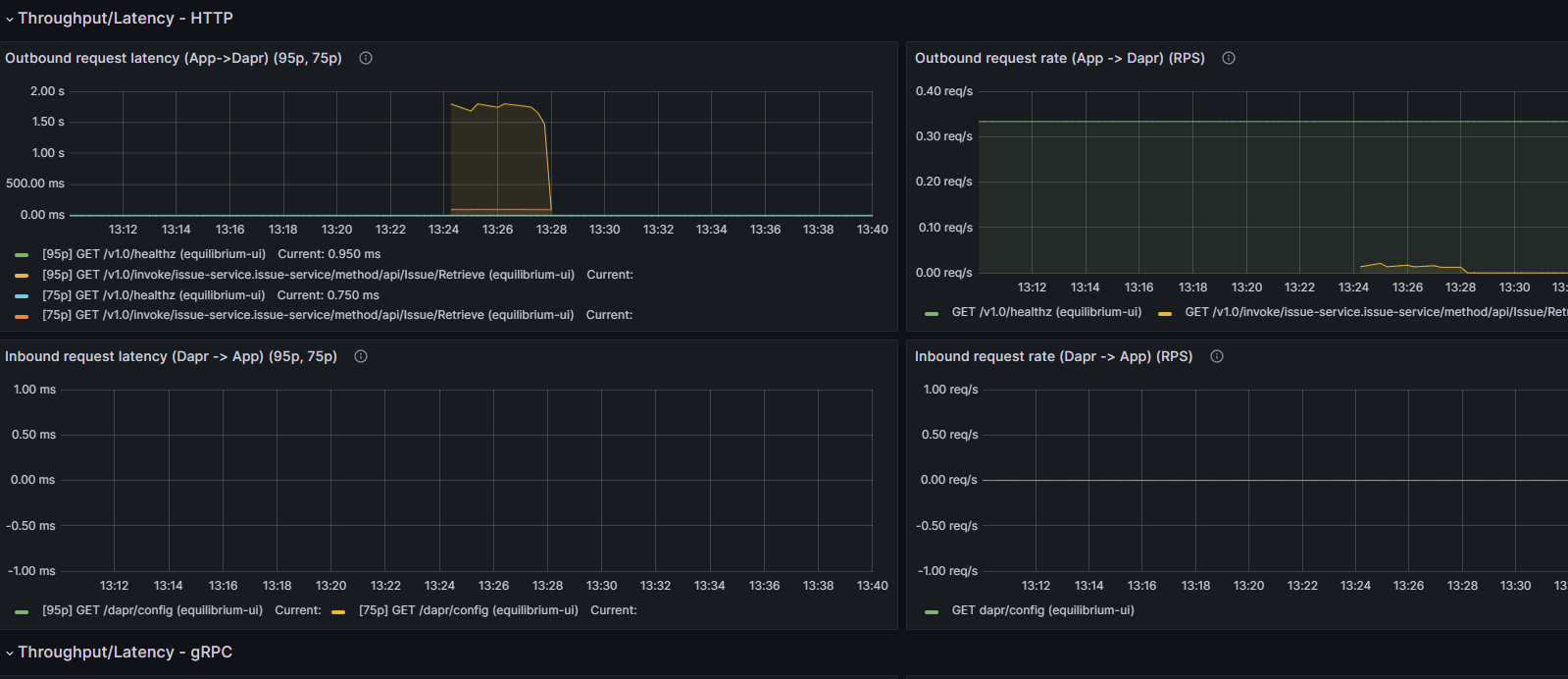Click 13:28 tick on outbound latency time axis
Image resolution: width=1568 pixels, height=679 pixels.
pos(551,230)
